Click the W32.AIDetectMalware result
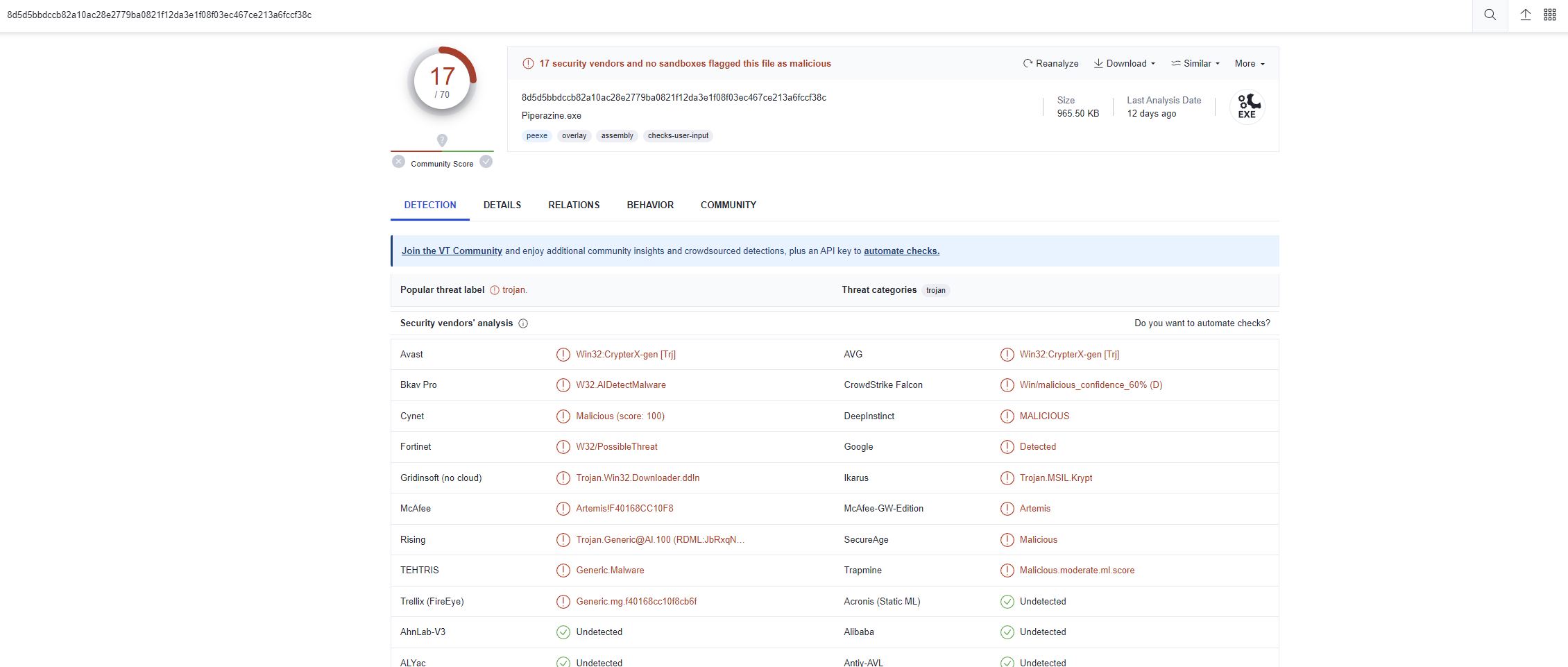 621,385
